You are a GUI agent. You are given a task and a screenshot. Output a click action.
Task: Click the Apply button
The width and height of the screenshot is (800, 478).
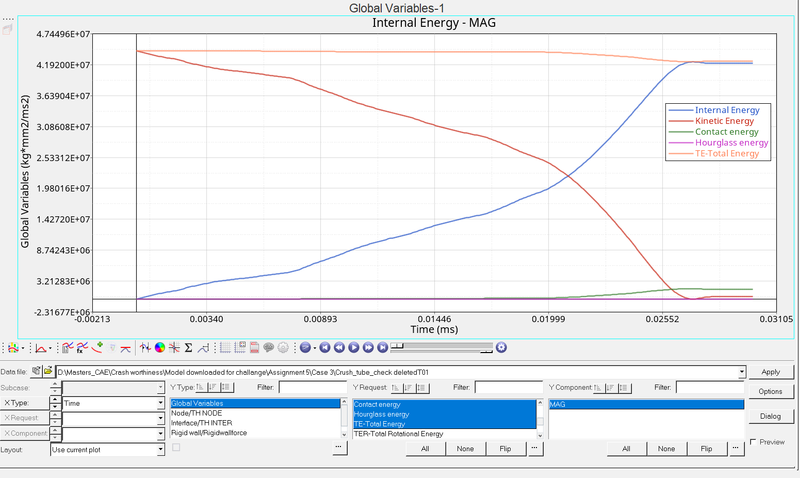point(770,371)
